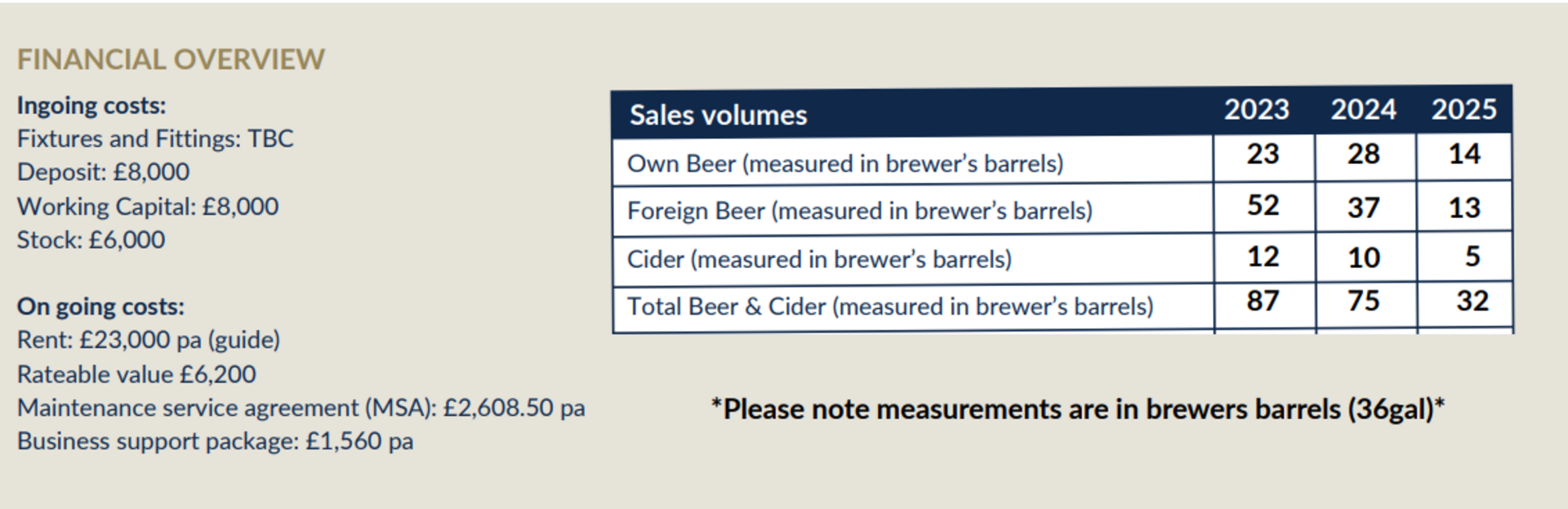This screenshot has height=509, width=1568.
Task: Click the FINANCIAL OVERVIEW heading
Action: (x=171, y=60)
